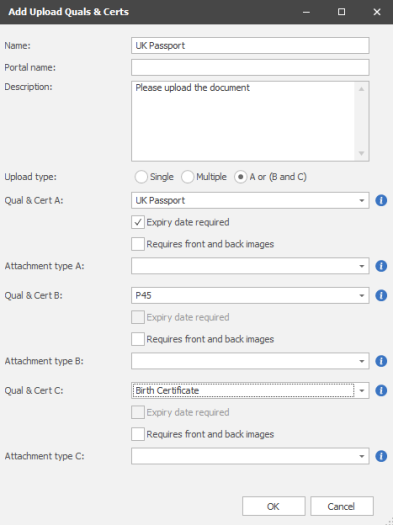Click into the Name field
Screen dimensions: 393x525
click(x=250, y=46)
